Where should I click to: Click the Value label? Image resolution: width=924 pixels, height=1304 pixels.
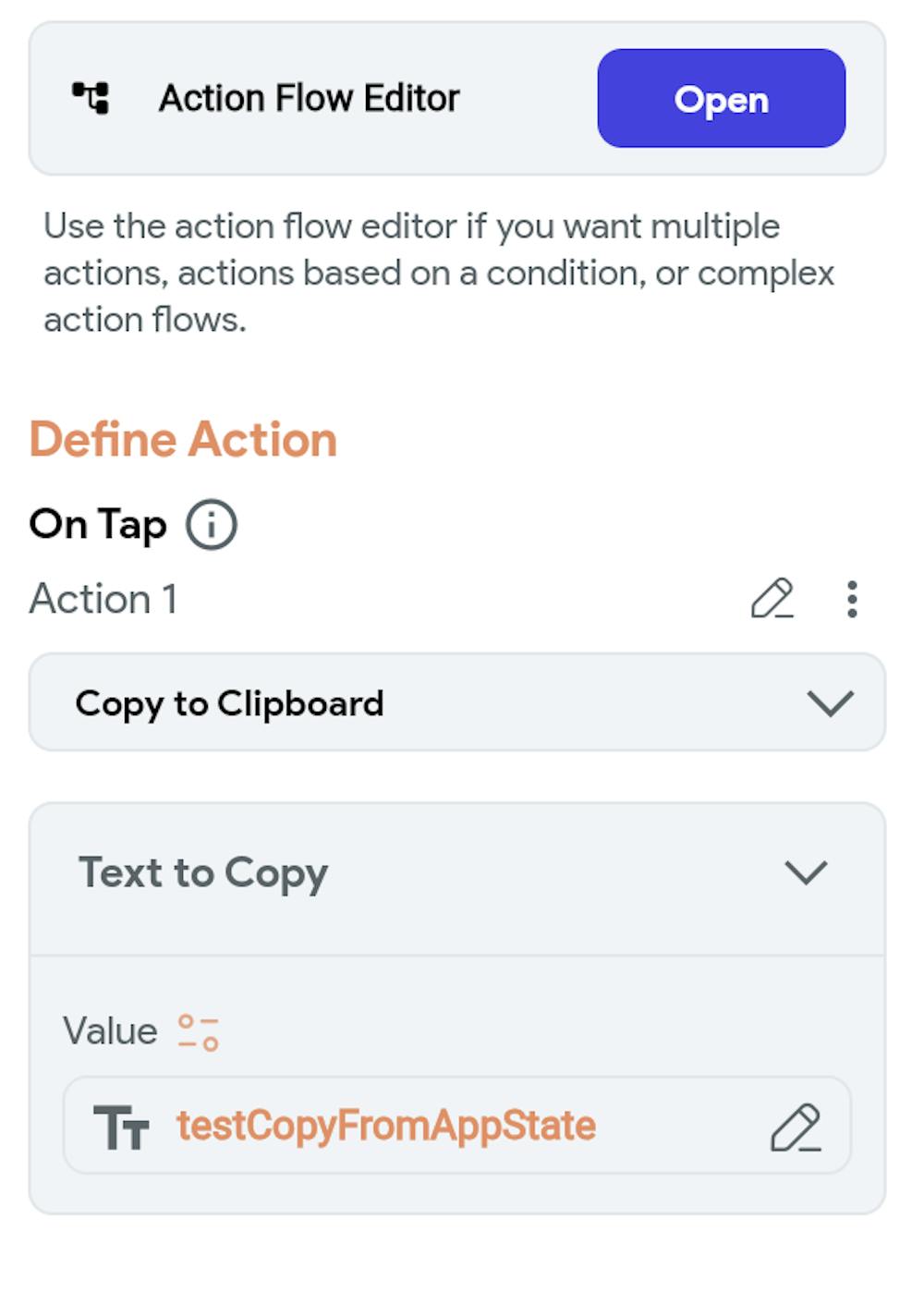pos(110,1030)
